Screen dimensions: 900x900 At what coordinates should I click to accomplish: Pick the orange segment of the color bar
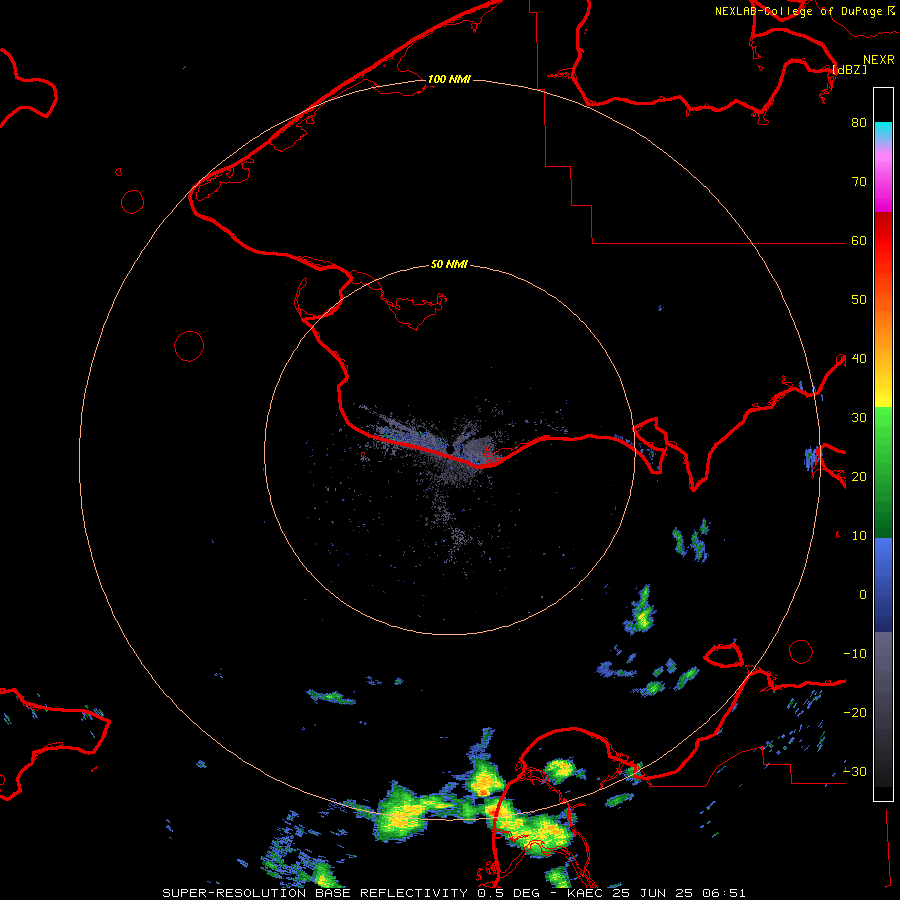(883, 333)
